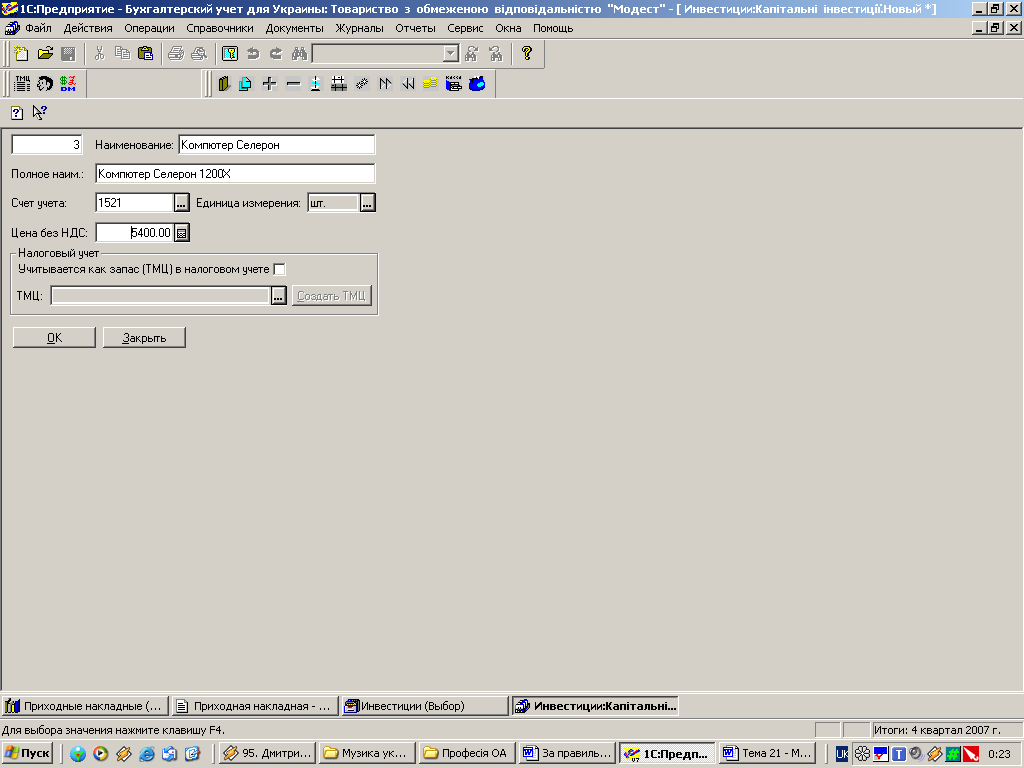Open the Отчеты menu

click(x=415, y=28)
